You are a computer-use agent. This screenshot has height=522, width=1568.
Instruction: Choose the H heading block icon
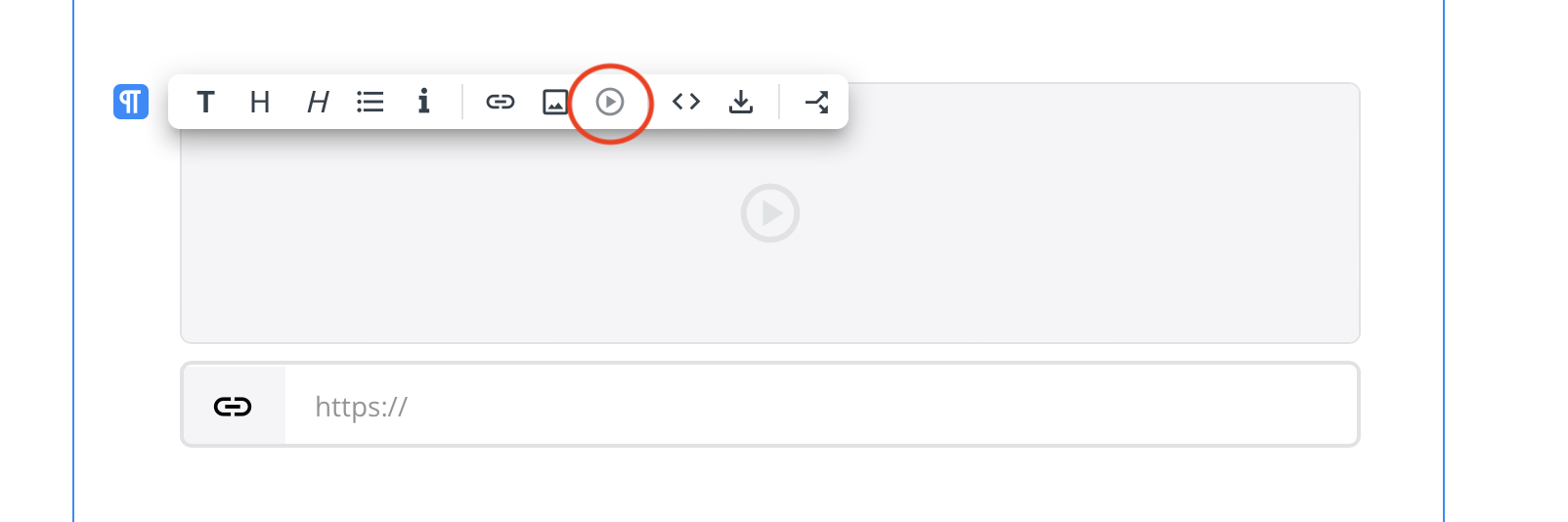coord(260,102)
